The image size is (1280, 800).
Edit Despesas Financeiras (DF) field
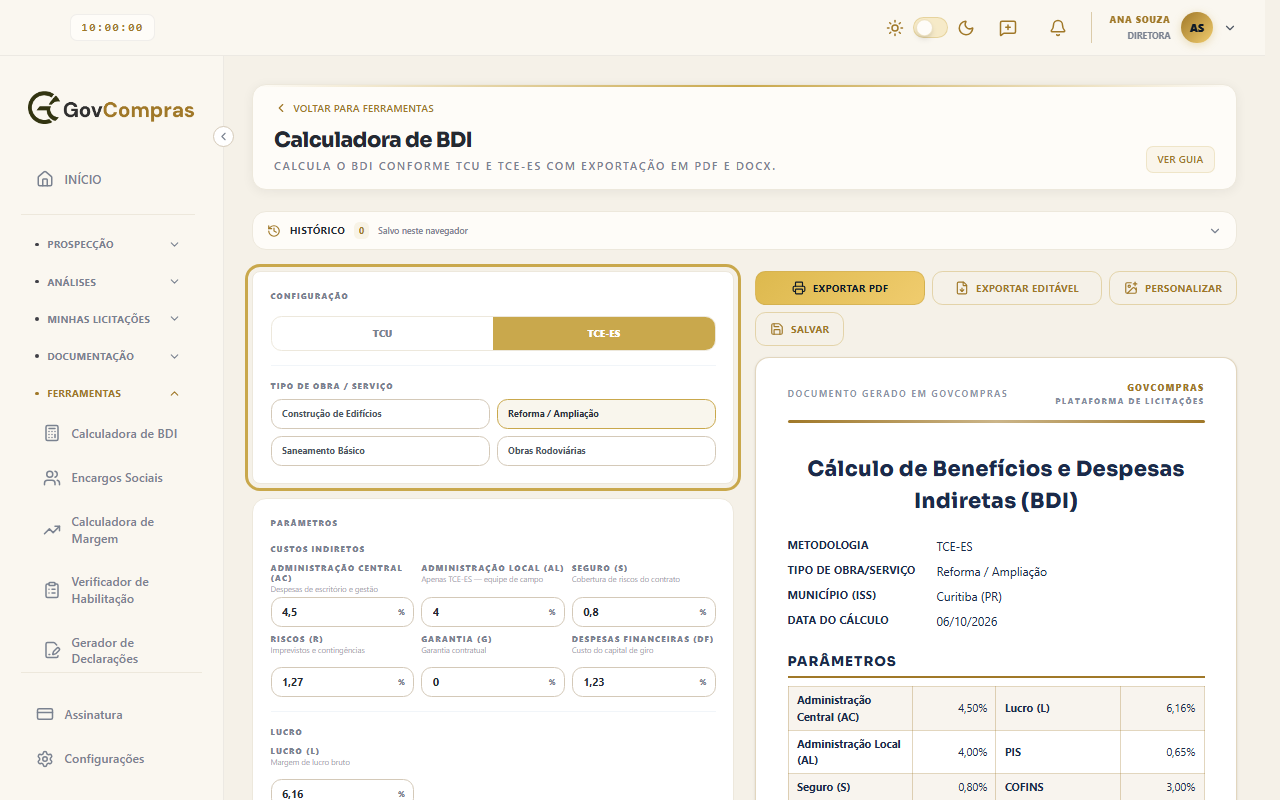coord(644,682)
